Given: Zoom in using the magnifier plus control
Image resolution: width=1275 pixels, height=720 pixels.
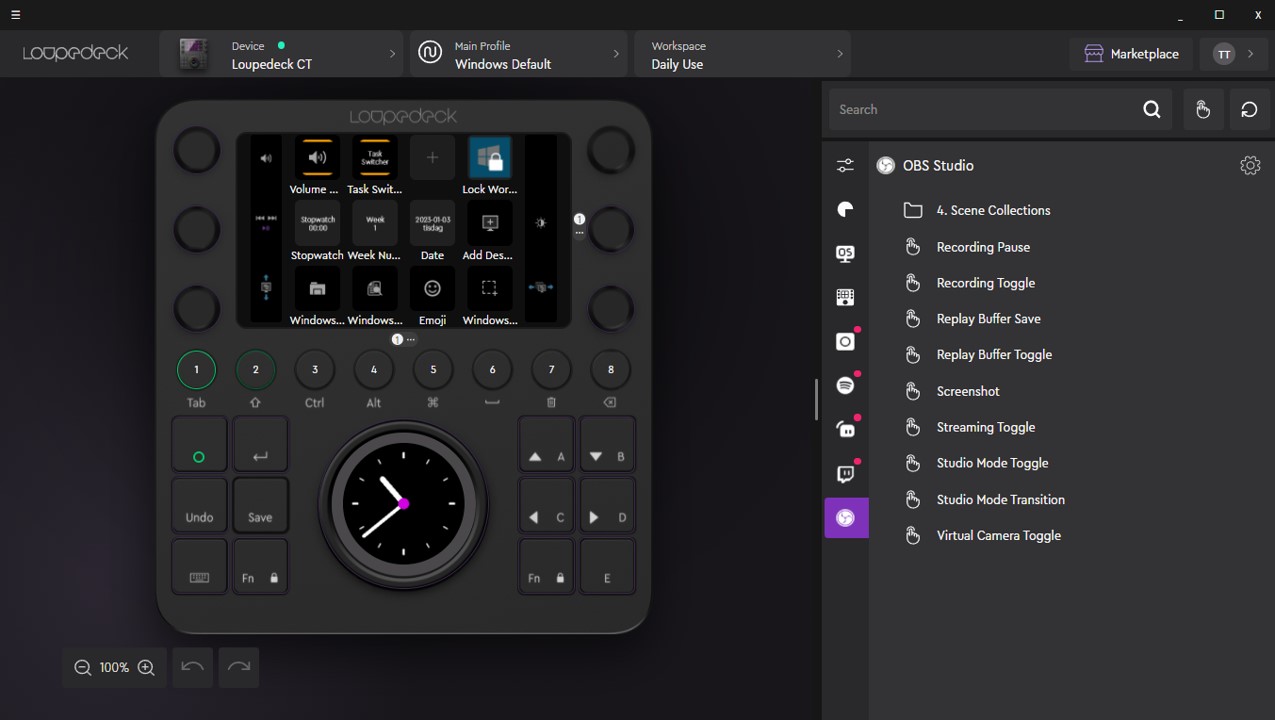Looking at the screenshot, I should [x=146, y=667].
